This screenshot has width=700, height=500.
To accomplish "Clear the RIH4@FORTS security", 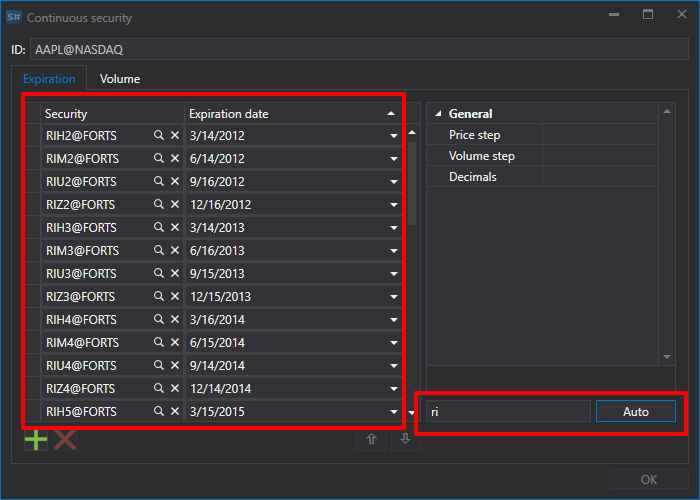I will coord(175,319).
